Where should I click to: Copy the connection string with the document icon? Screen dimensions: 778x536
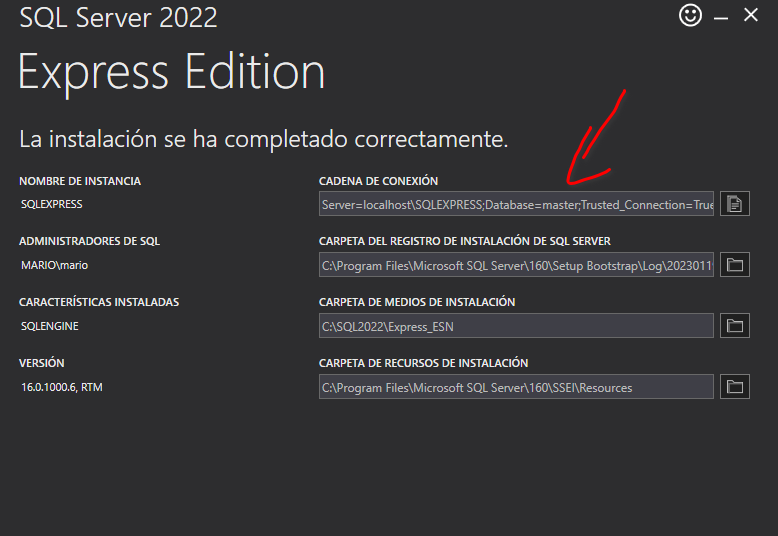735,203
